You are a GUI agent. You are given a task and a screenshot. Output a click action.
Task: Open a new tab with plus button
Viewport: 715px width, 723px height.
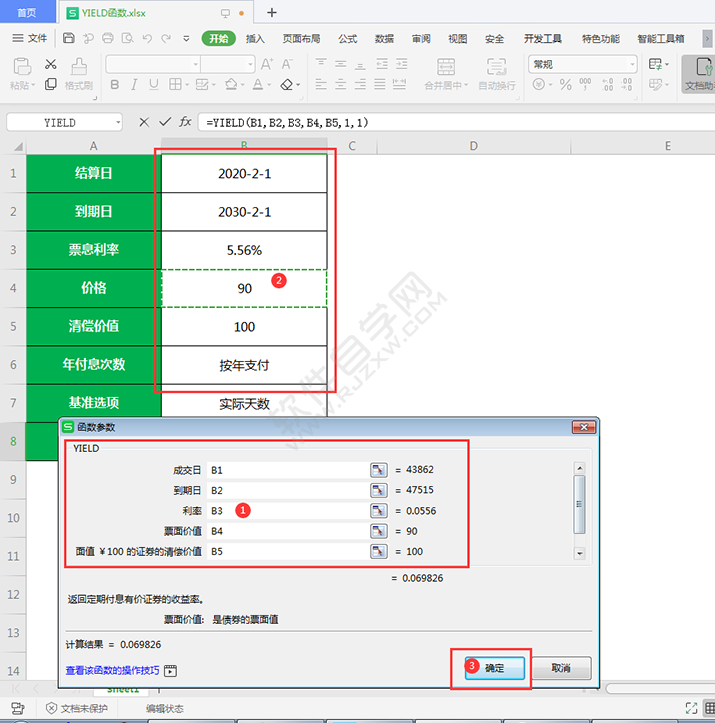[272, 12]
